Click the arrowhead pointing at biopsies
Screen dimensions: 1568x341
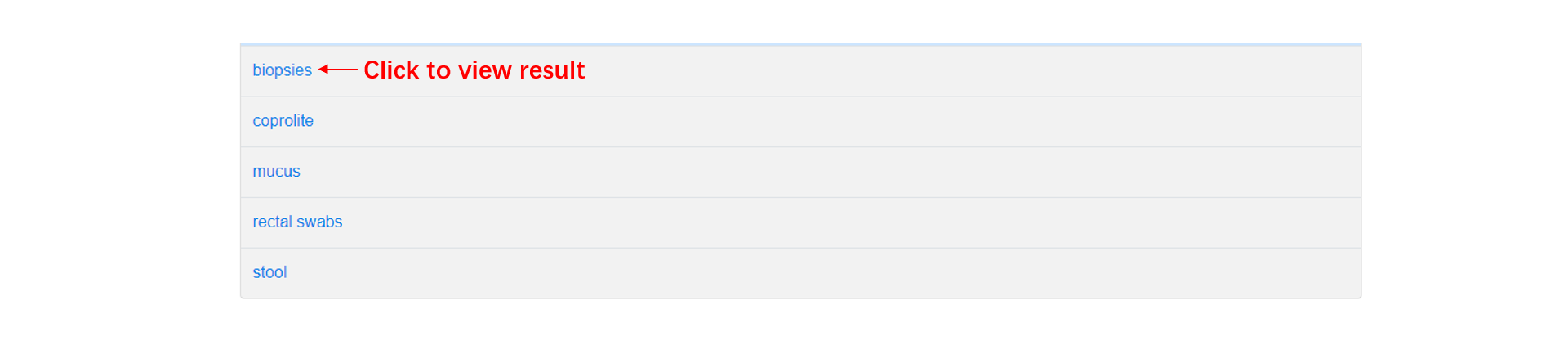pos(323,70)
